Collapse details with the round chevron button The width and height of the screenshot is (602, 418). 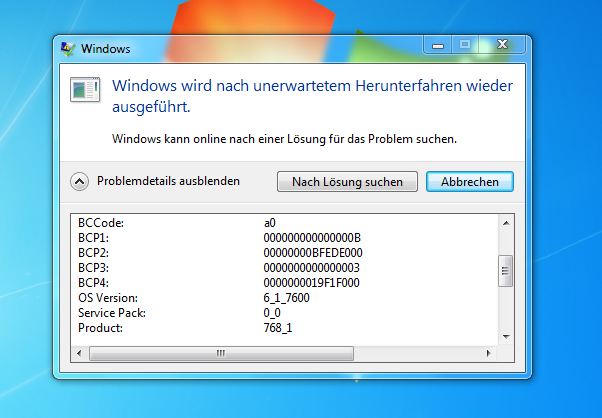[x=79, y=181]
